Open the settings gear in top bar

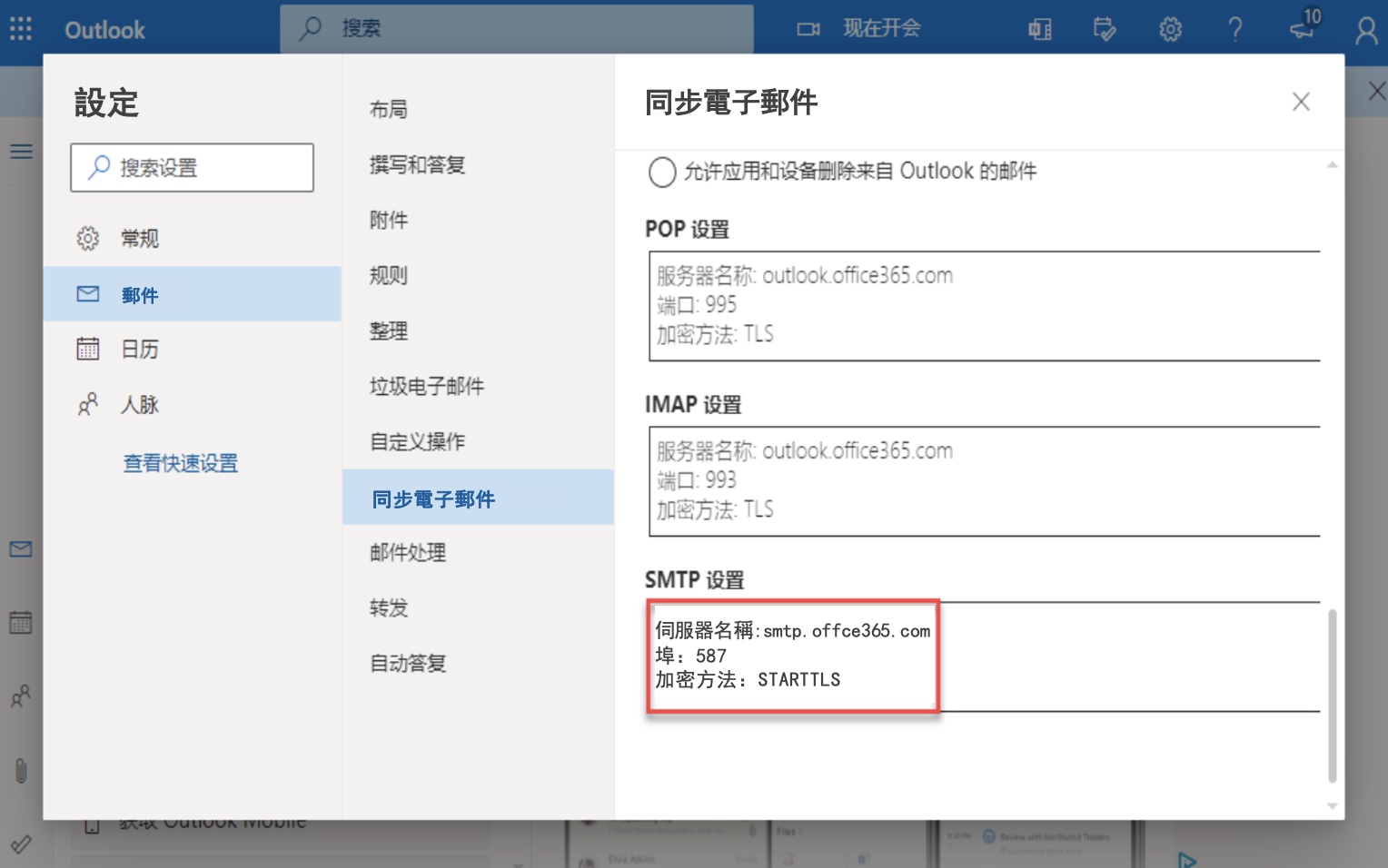click(1170, 30)
